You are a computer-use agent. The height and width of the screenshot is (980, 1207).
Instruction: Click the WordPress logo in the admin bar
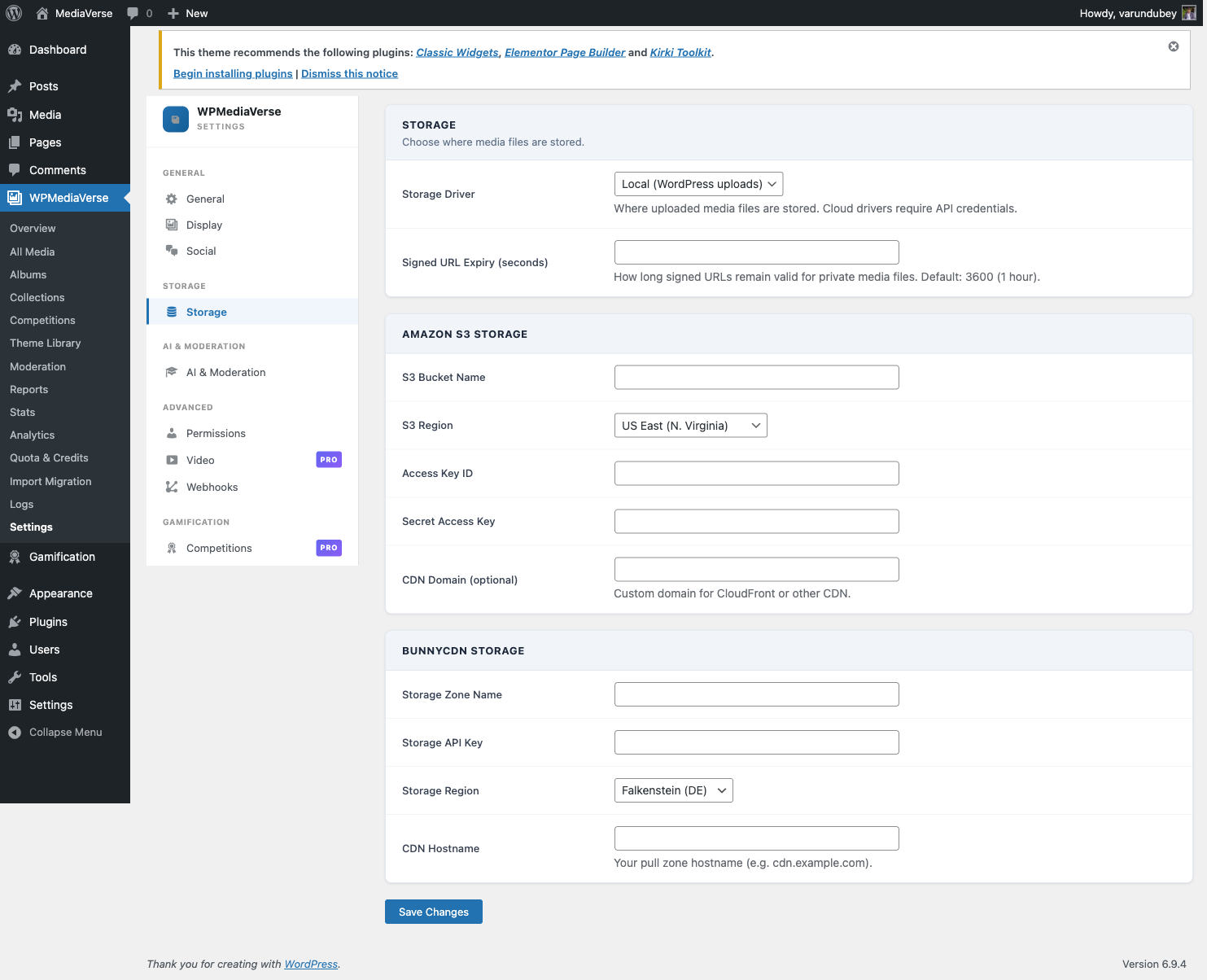click(13, 13)
